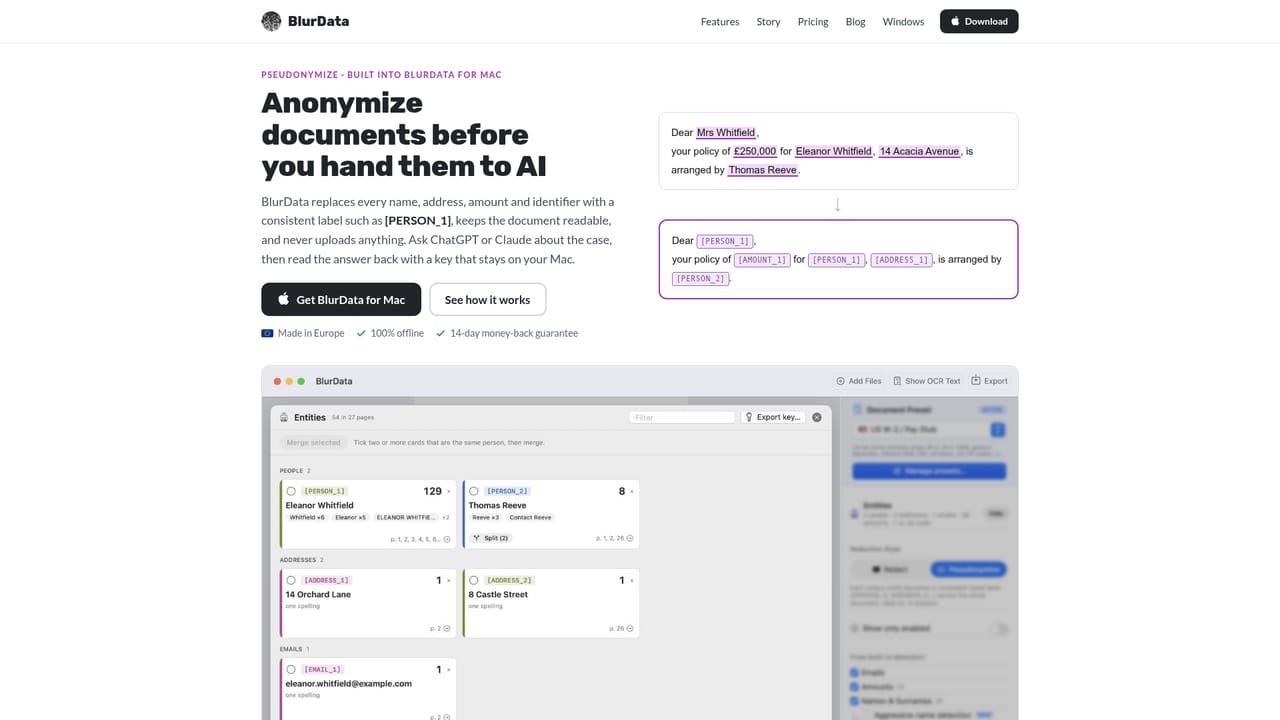Click the Export toolbar icon

pos(976,380)
